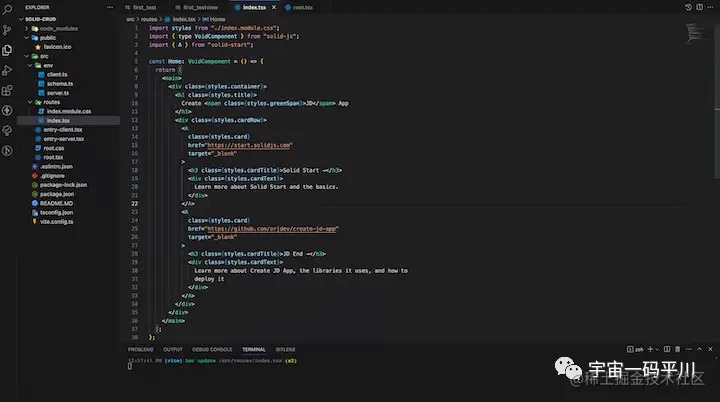Collapse the env folder
The height and width of the screenshot is (402, 720).
(30, 65)
